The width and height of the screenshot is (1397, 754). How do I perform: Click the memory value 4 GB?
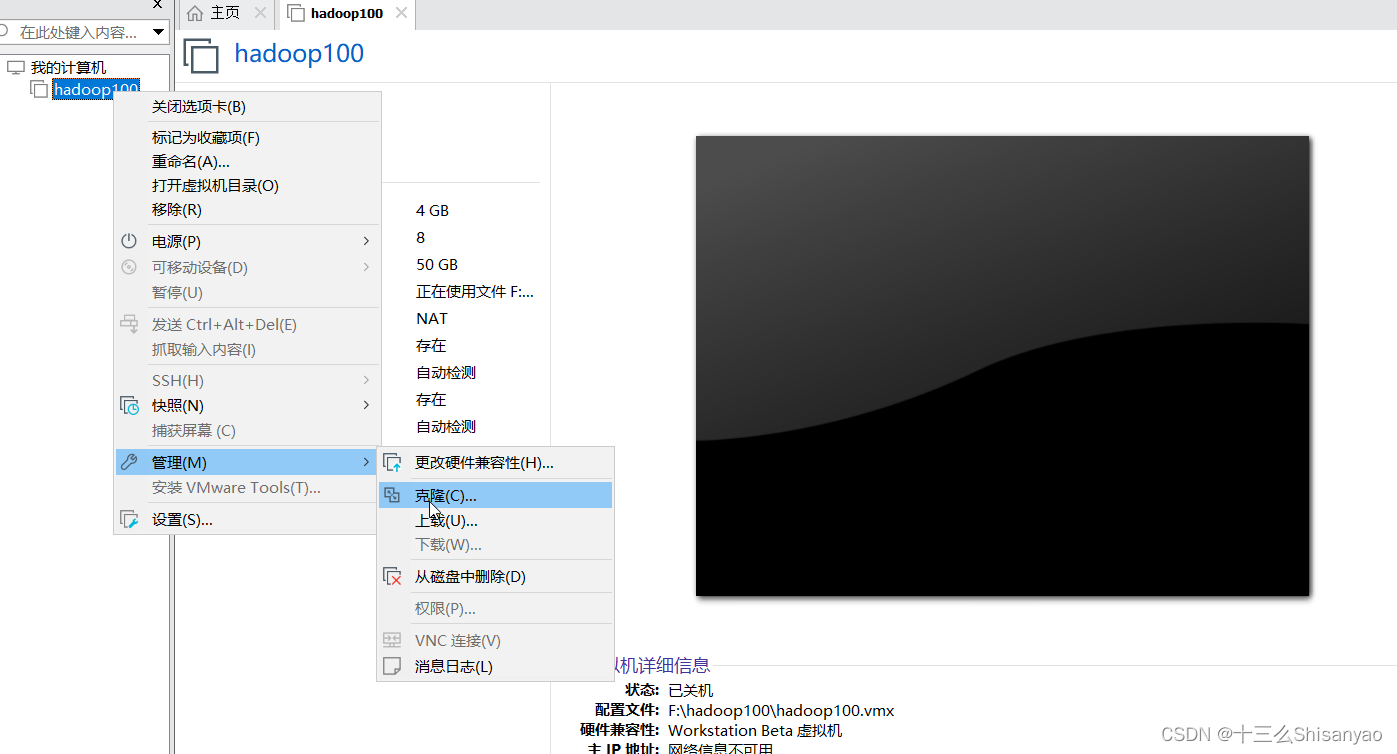(432, 211)
